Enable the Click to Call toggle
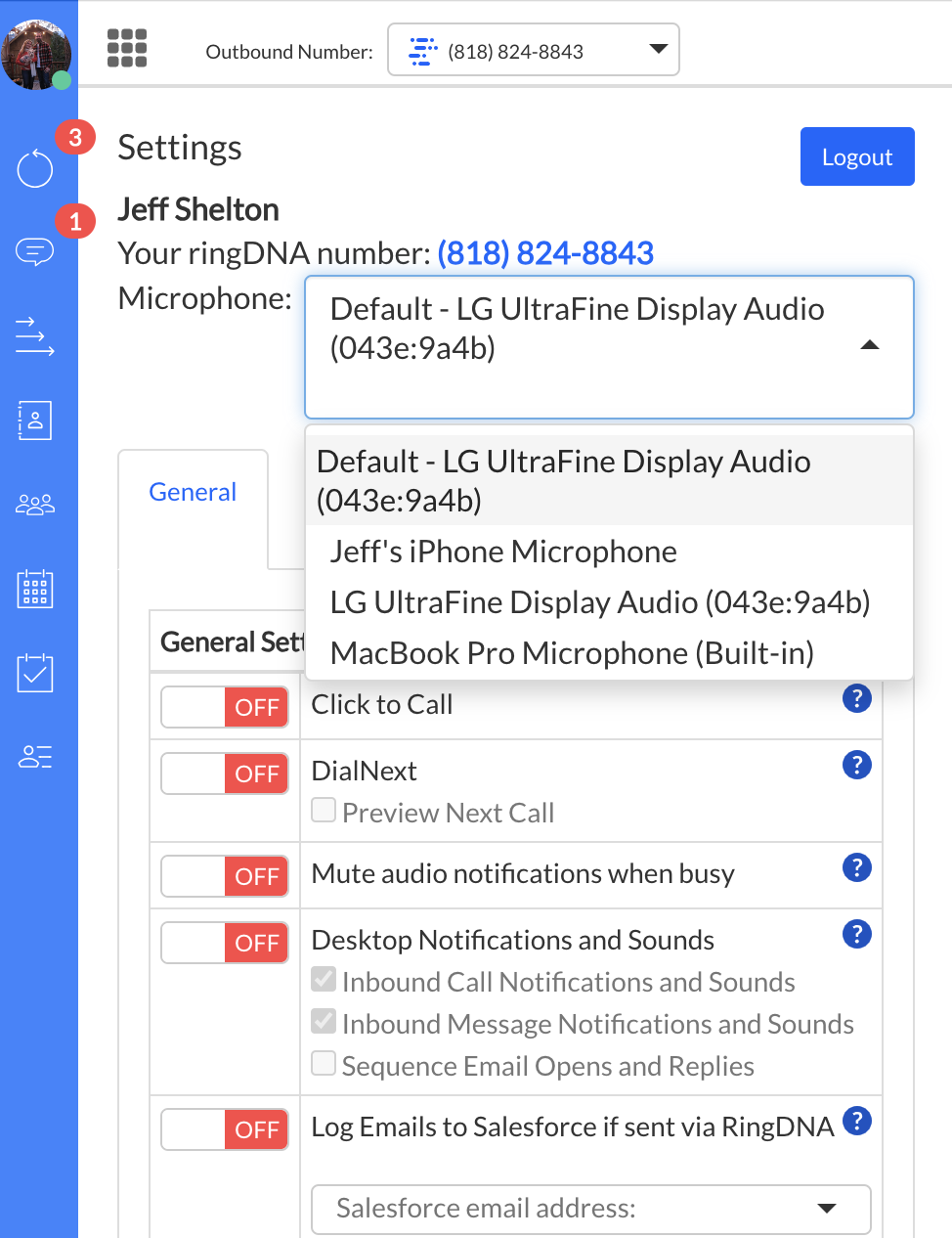Viewport: 952px width, 1238px height. (224, 706)
